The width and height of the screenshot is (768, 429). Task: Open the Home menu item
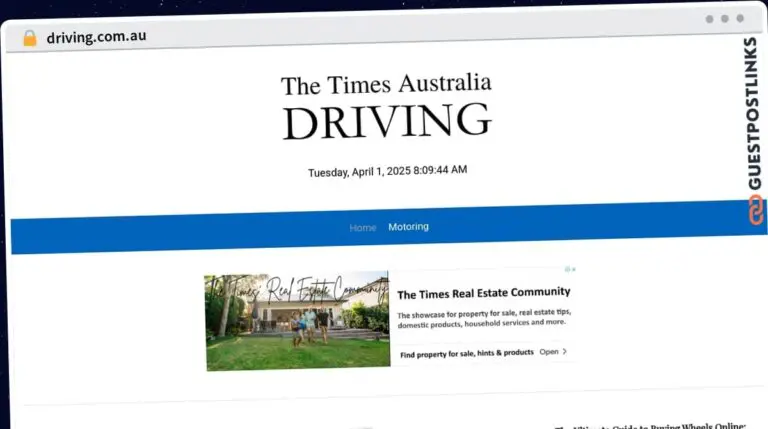point(362,228)
